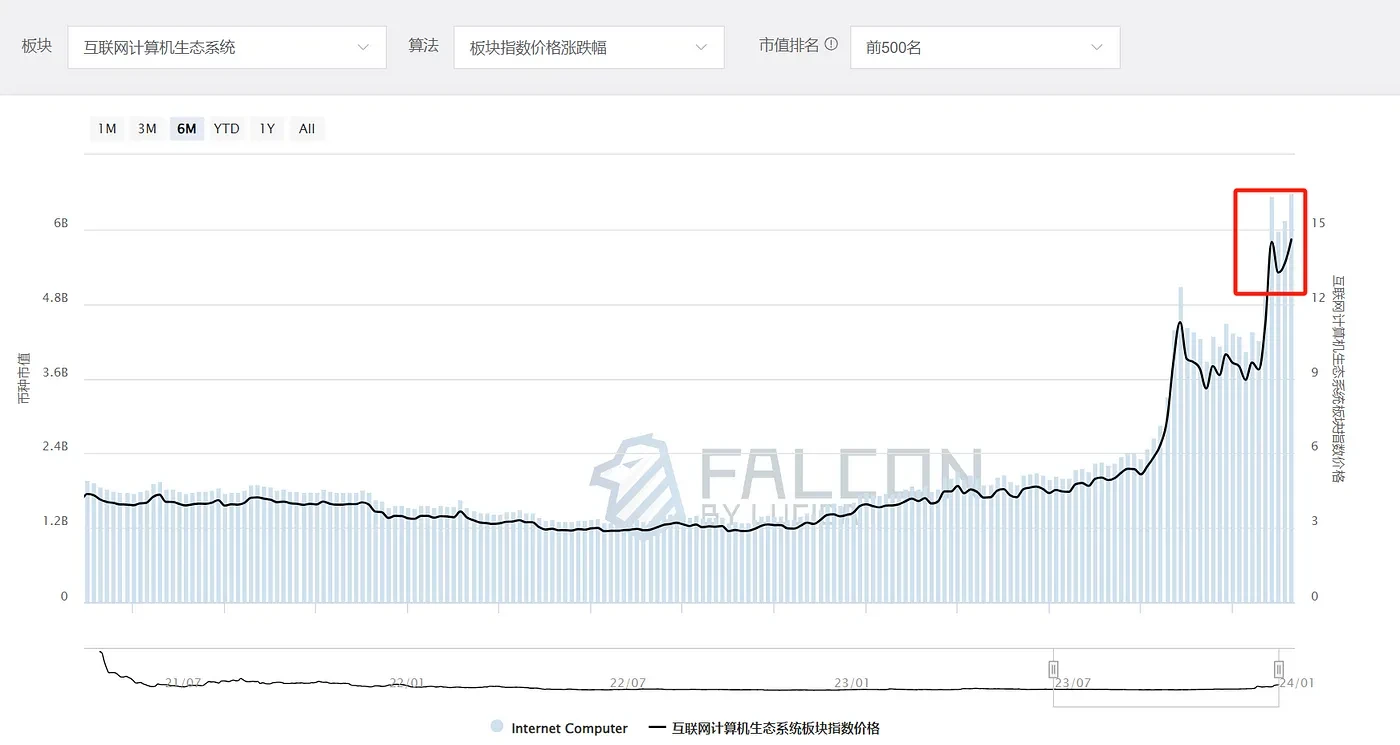1400x745 pixels.
Task: Click the chevron arrow in 板块指数价格涨跌幅 dropdown
Action: point(701,47)
